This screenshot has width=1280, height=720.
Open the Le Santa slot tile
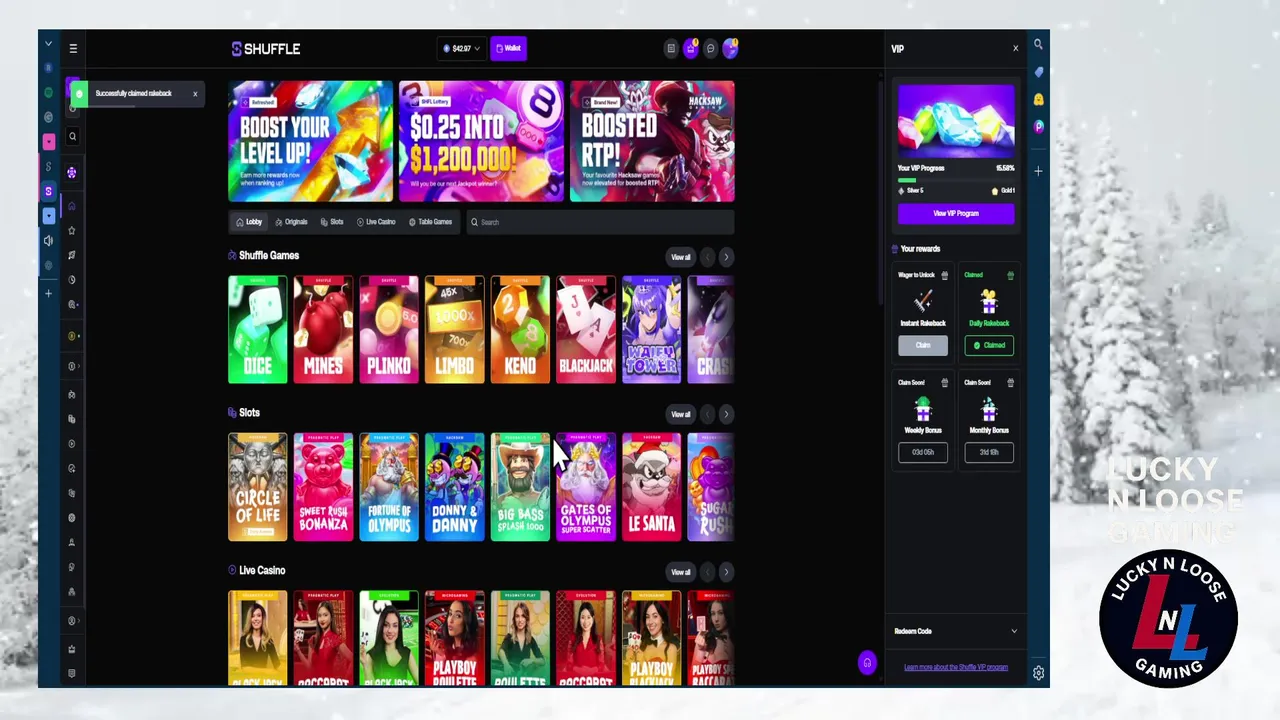[x=652, y=487]
